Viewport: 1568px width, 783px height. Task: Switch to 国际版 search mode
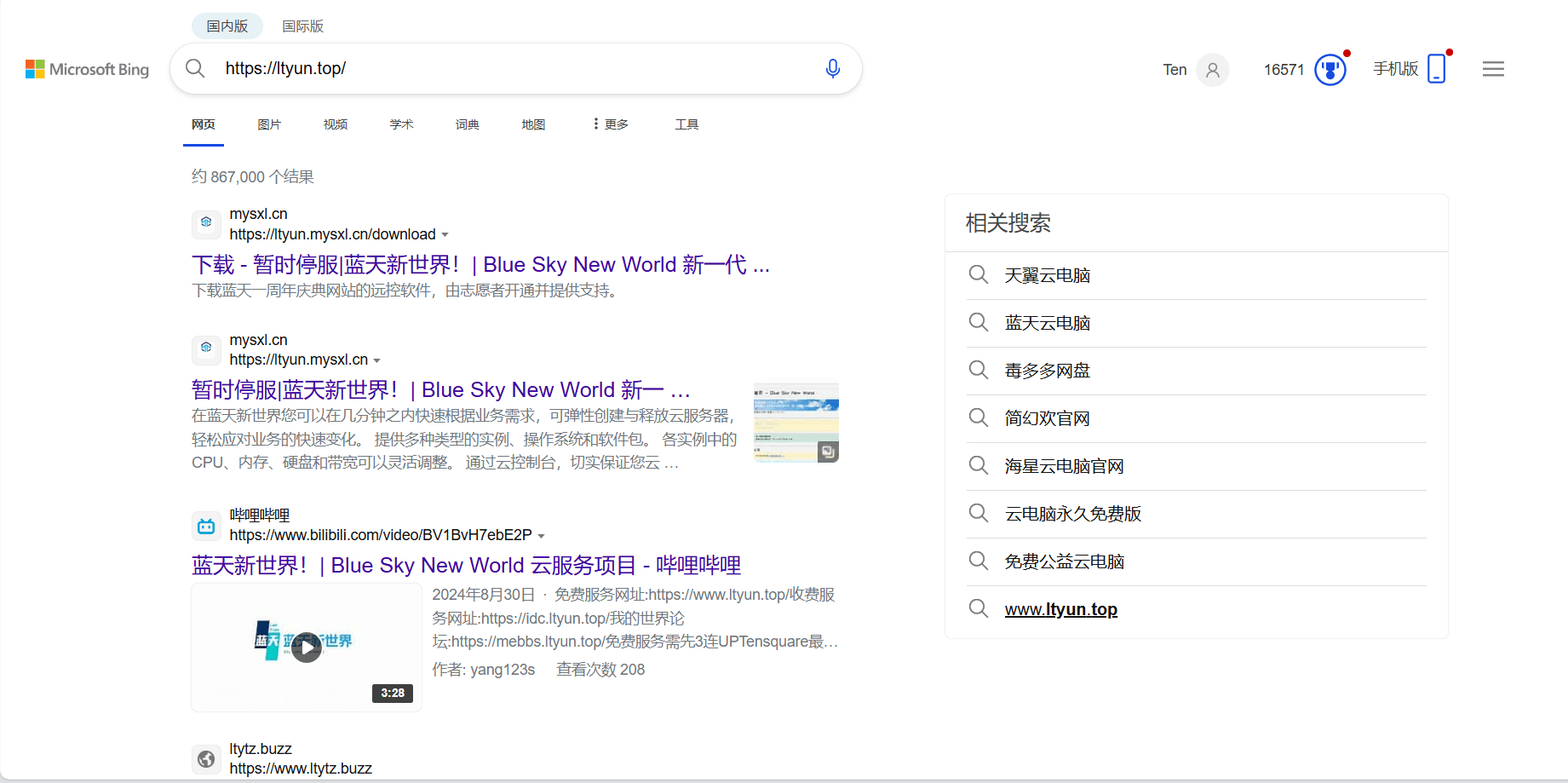(x=303, y=26)
